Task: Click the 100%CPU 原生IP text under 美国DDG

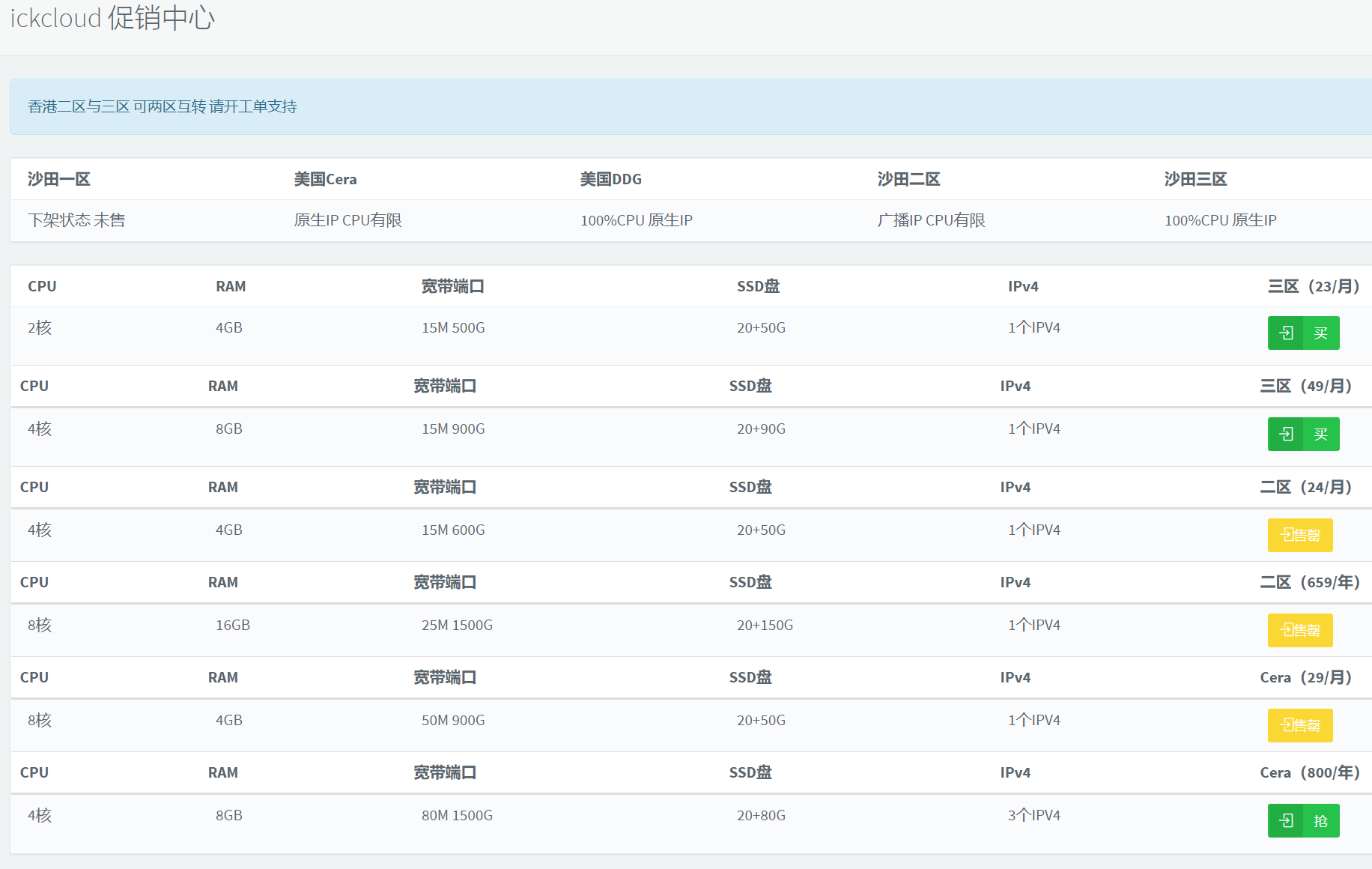Action: (x=636, y=220)
